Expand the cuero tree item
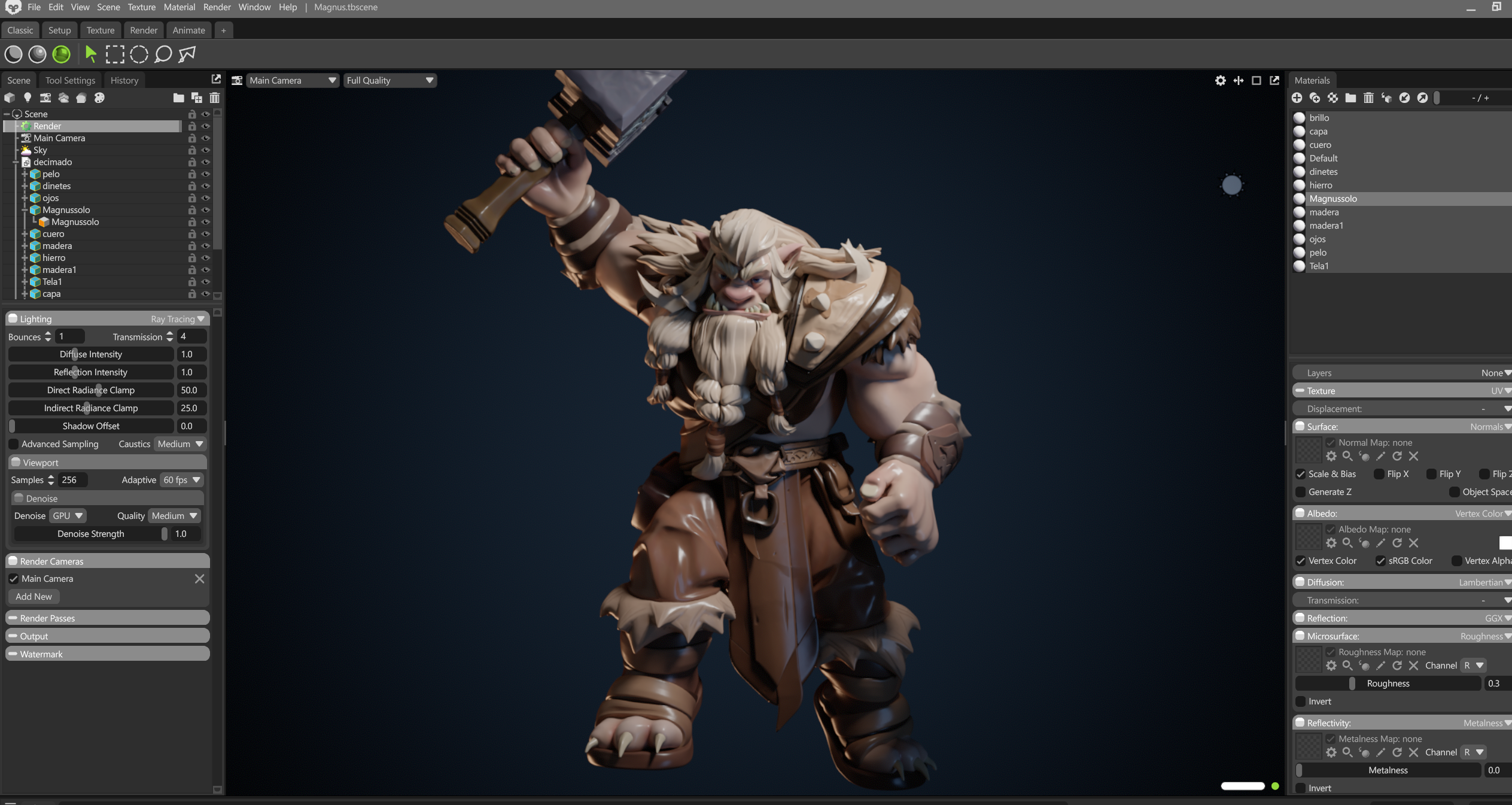 [x=25, y=234]
